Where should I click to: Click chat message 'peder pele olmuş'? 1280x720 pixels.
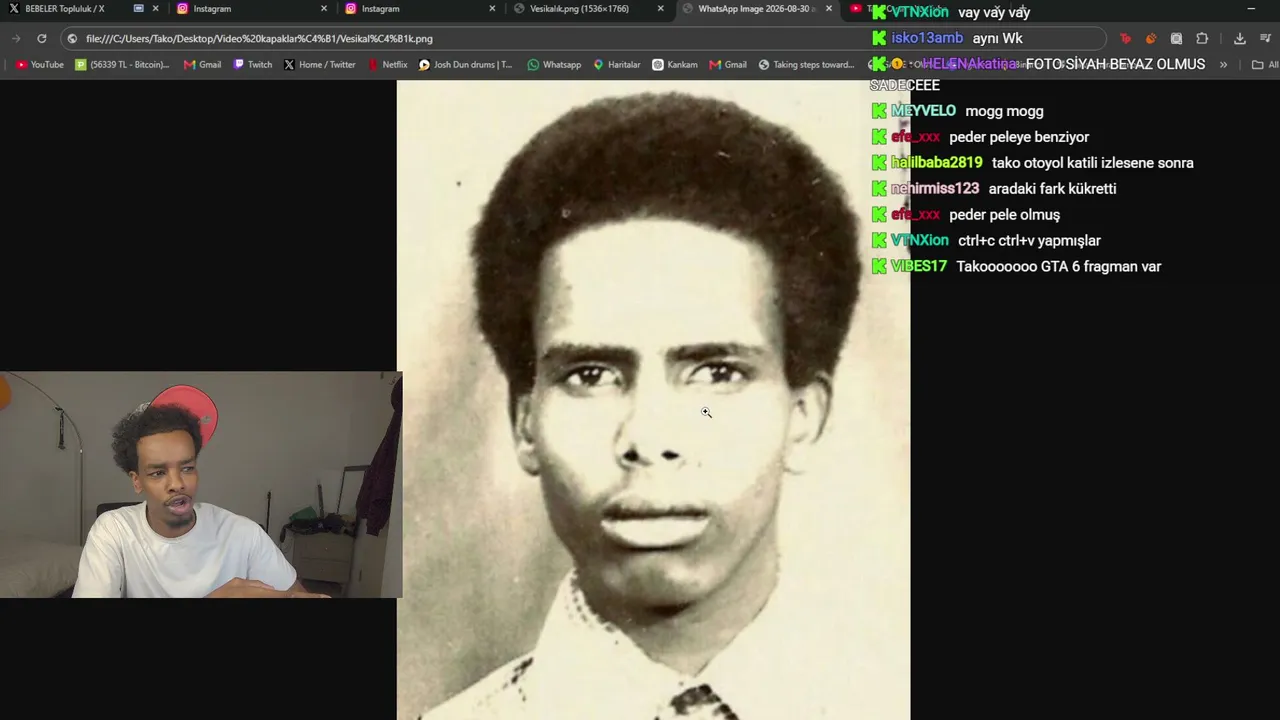click(x=1004, y=215)
